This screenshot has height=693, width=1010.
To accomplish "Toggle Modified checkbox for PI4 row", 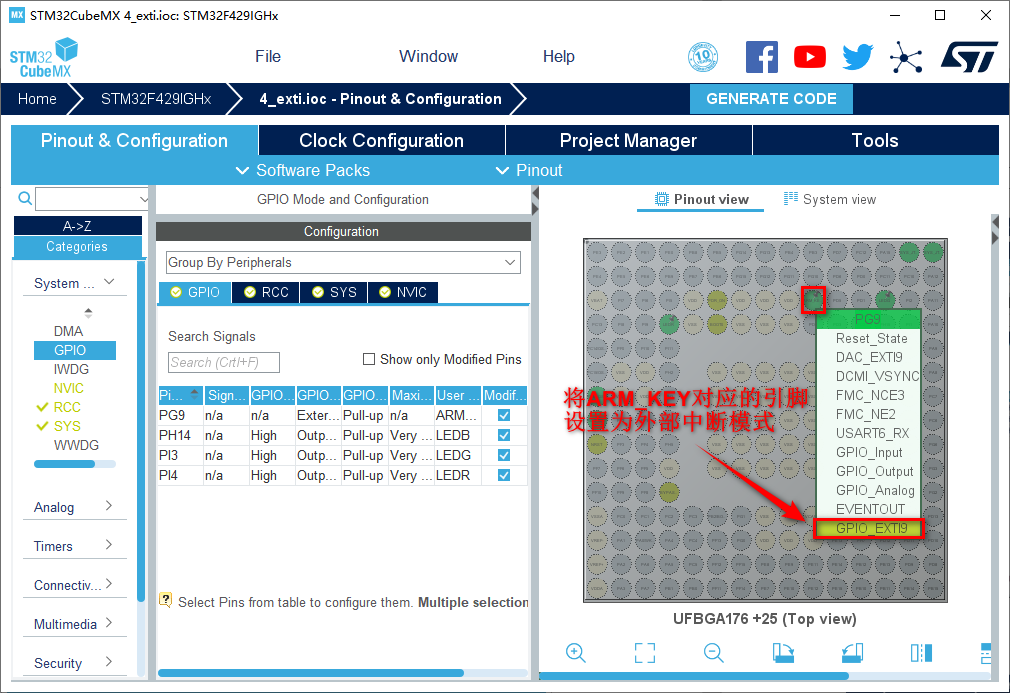I will (504, 475).
